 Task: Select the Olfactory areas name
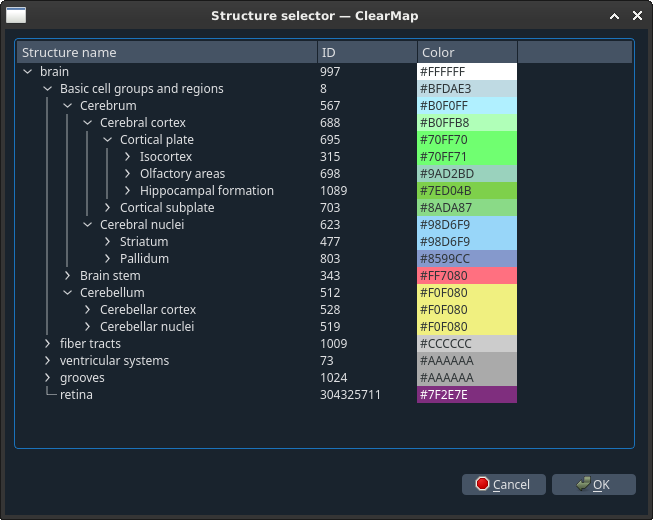182,174
